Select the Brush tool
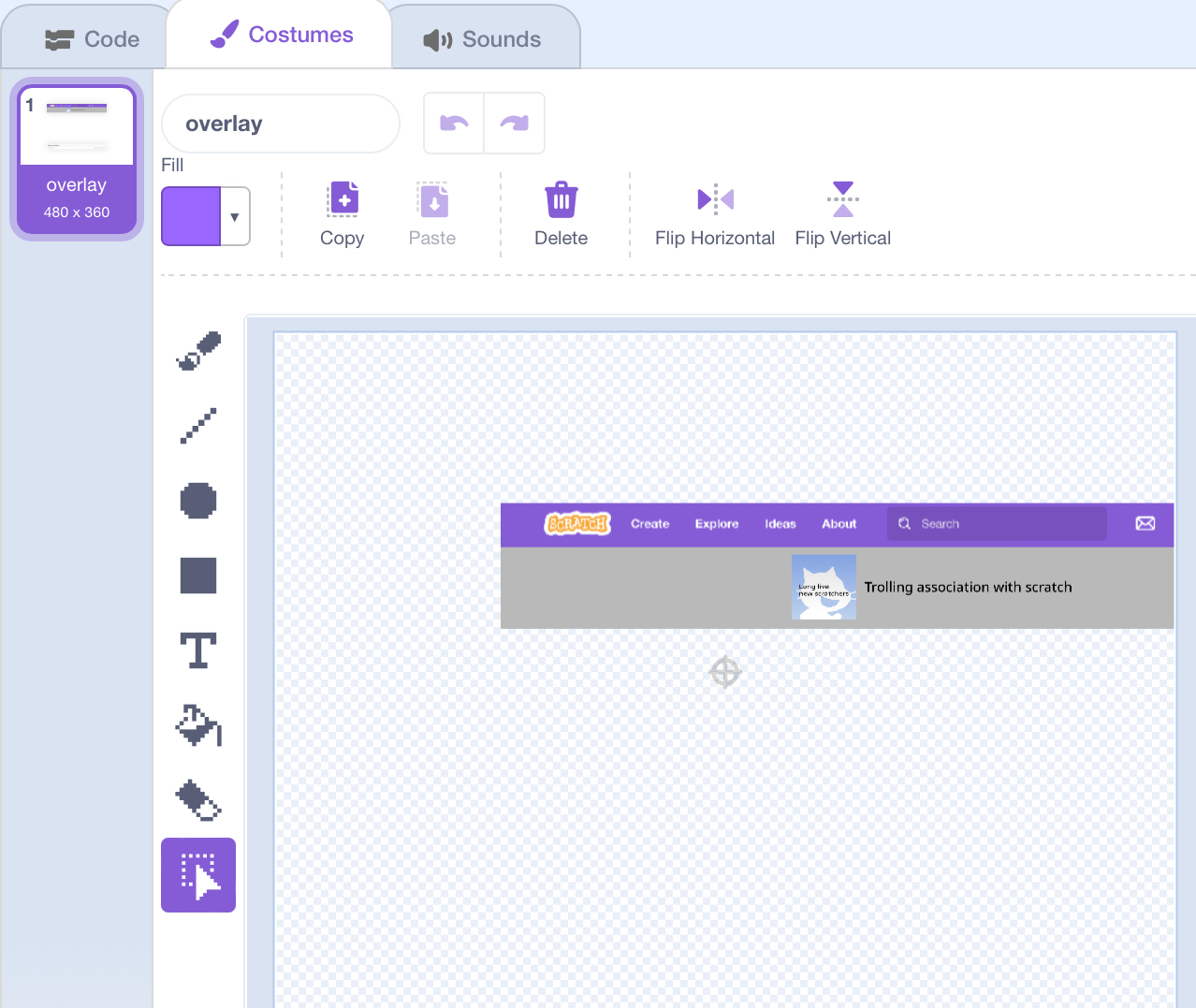Image resolution: width=1196 pixels, height=1008 pixels. (x=198, y=351)
